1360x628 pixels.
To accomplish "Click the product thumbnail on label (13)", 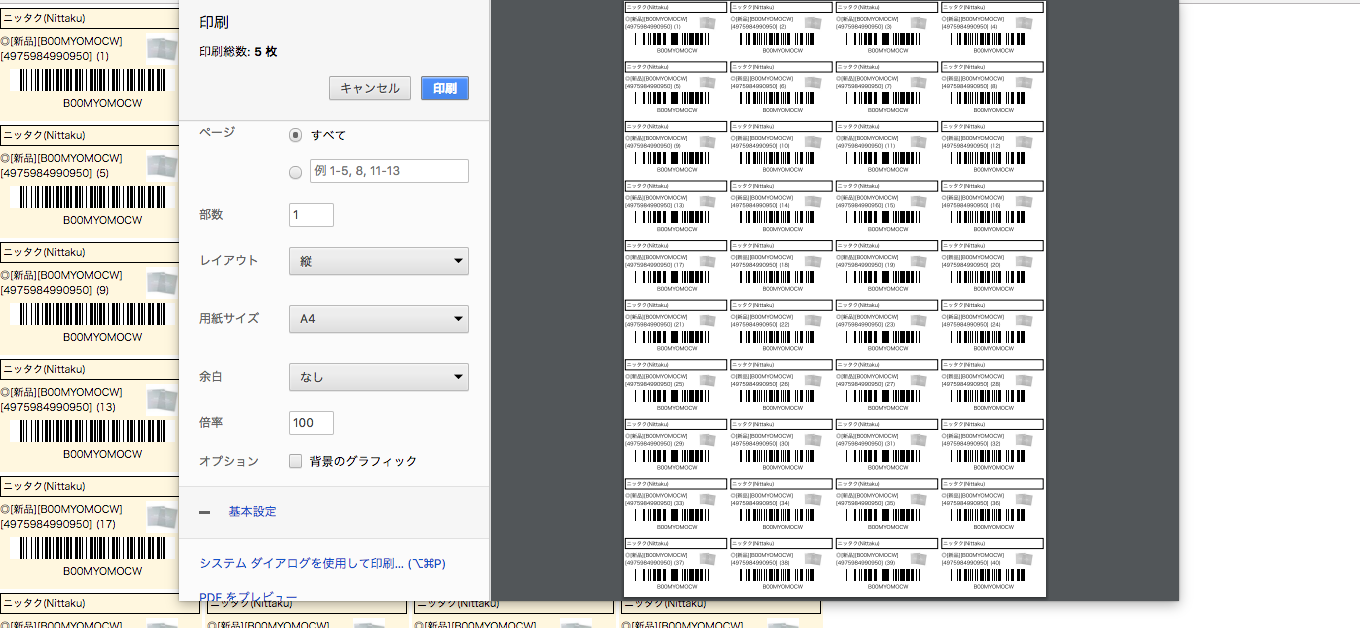I will pyautogui.click(x=161, y=400).
